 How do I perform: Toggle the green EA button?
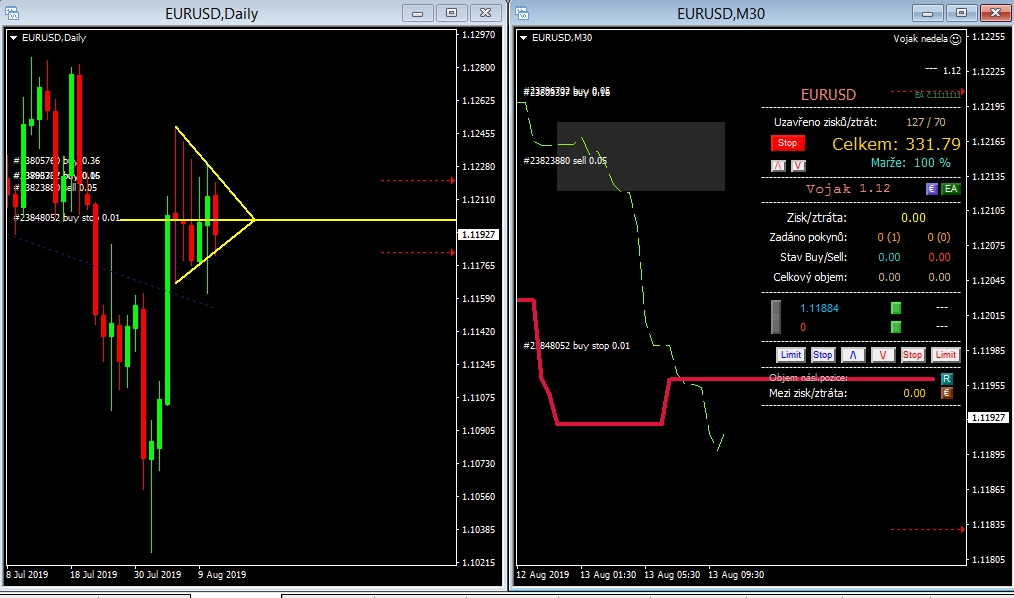point(951,189)
